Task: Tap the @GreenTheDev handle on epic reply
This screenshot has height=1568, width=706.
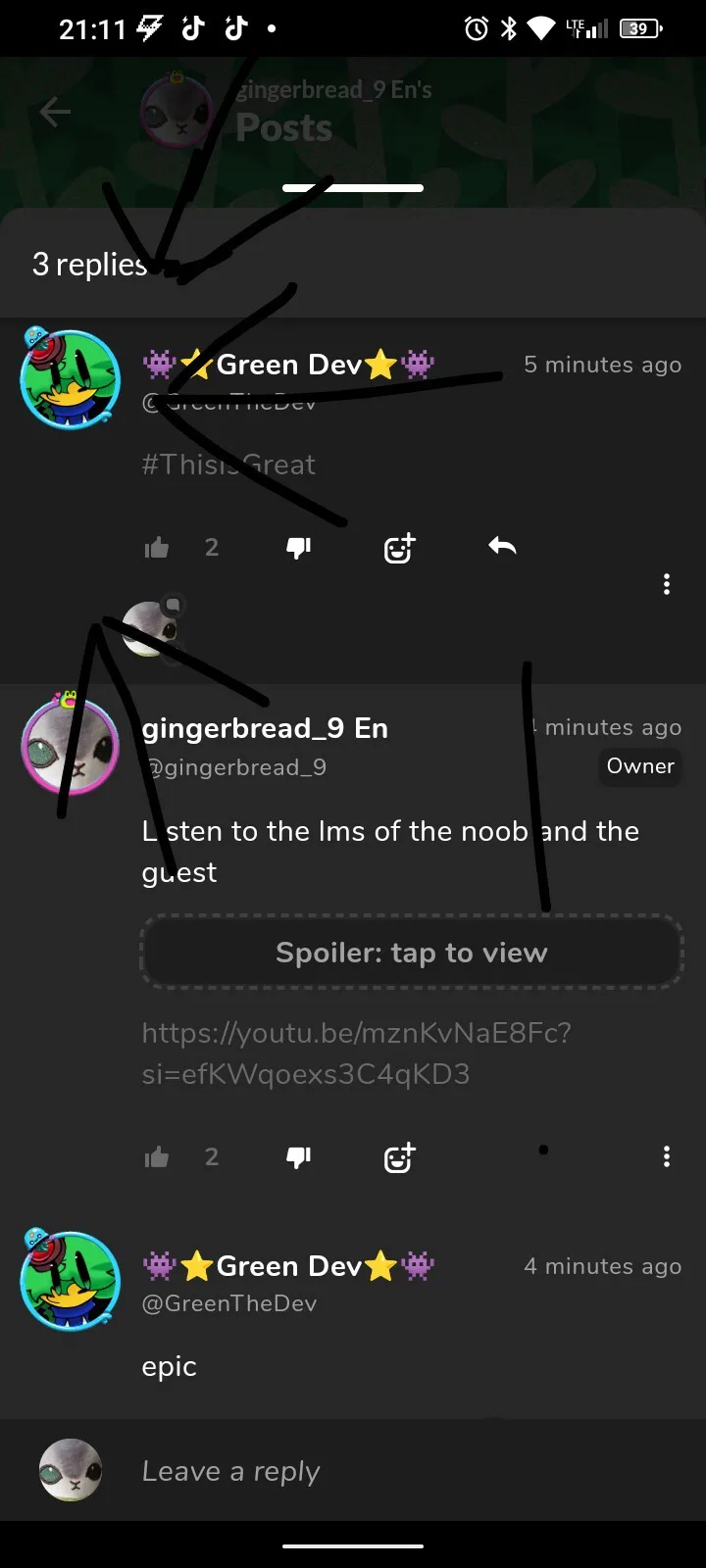Action: [x=229, y=1303]
